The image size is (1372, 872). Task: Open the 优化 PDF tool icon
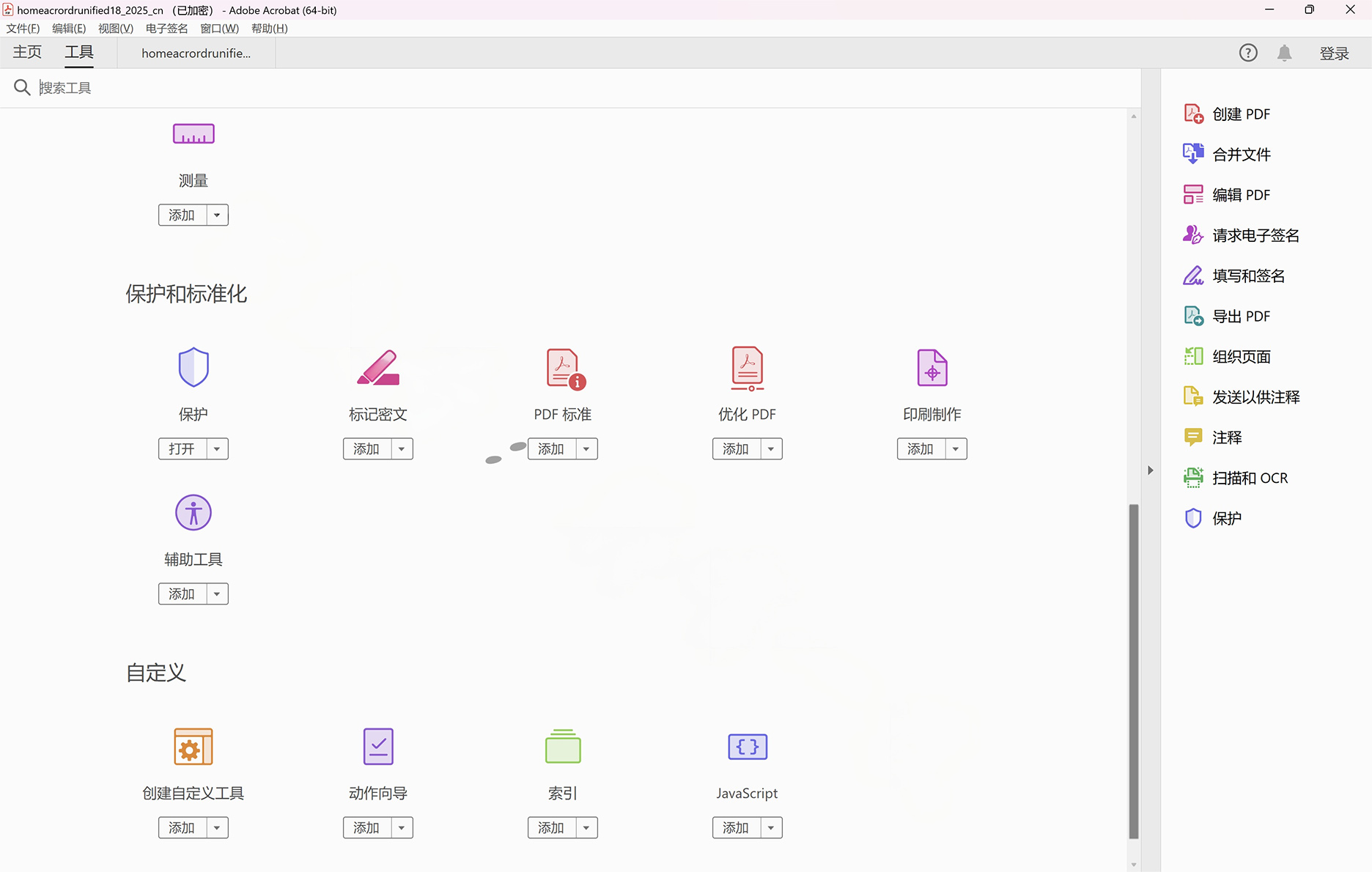[748, 368]
